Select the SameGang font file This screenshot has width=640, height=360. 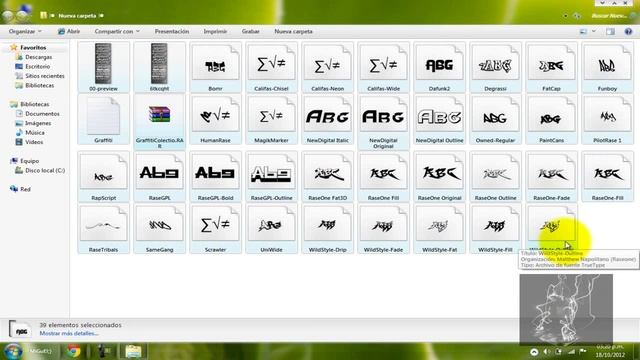(159, 229)
